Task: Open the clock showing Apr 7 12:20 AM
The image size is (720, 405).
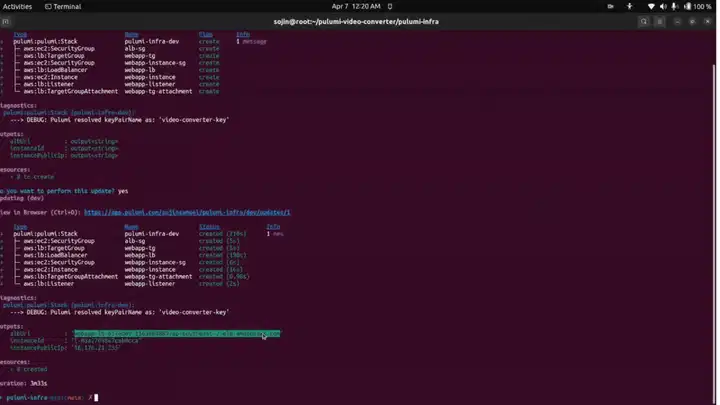Action: [356, 6]
